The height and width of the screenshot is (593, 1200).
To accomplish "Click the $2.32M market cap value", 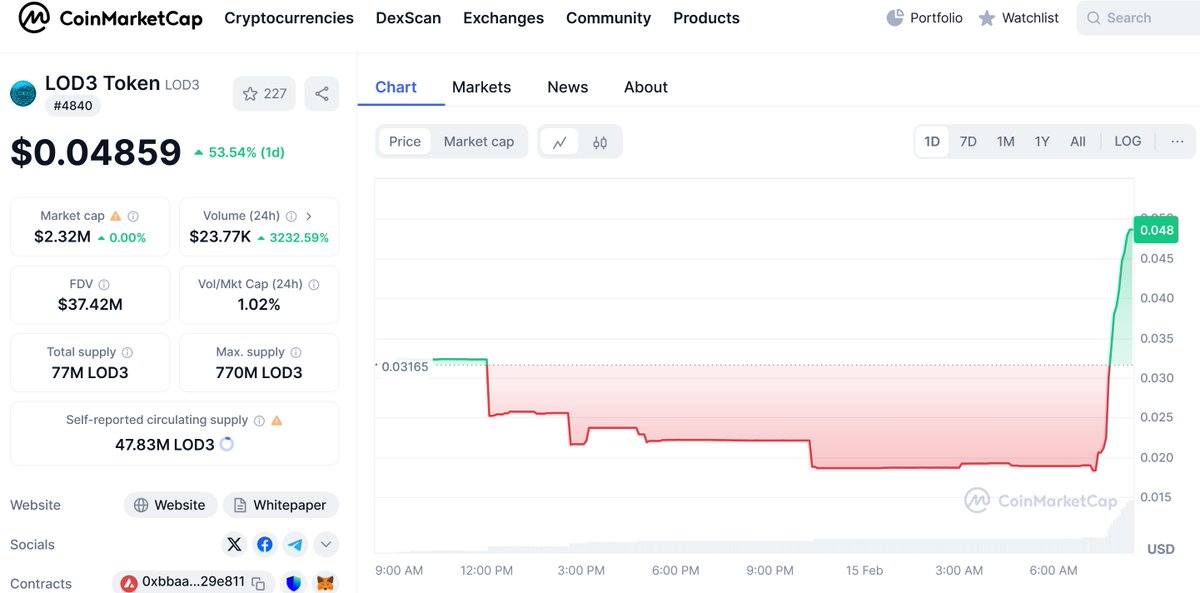I will tap(62, 237).
